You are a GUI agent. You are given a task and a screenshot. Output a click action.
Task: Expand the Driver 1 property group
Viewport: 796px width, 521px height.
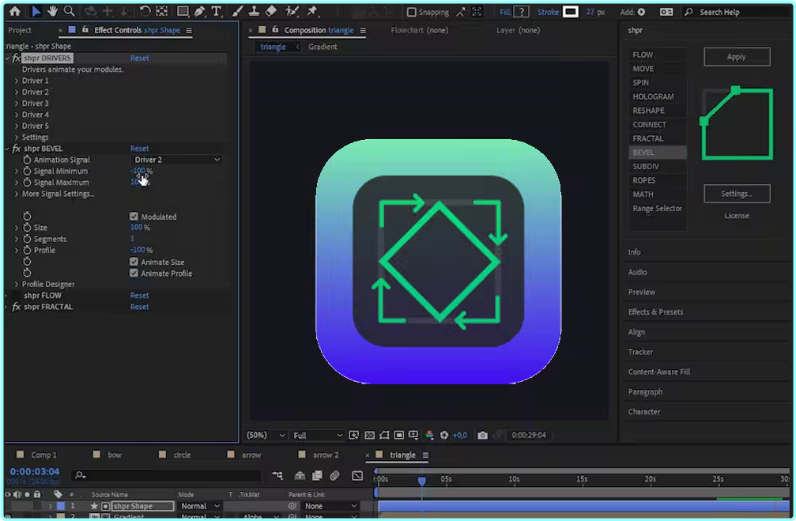(x=16, y=81)
